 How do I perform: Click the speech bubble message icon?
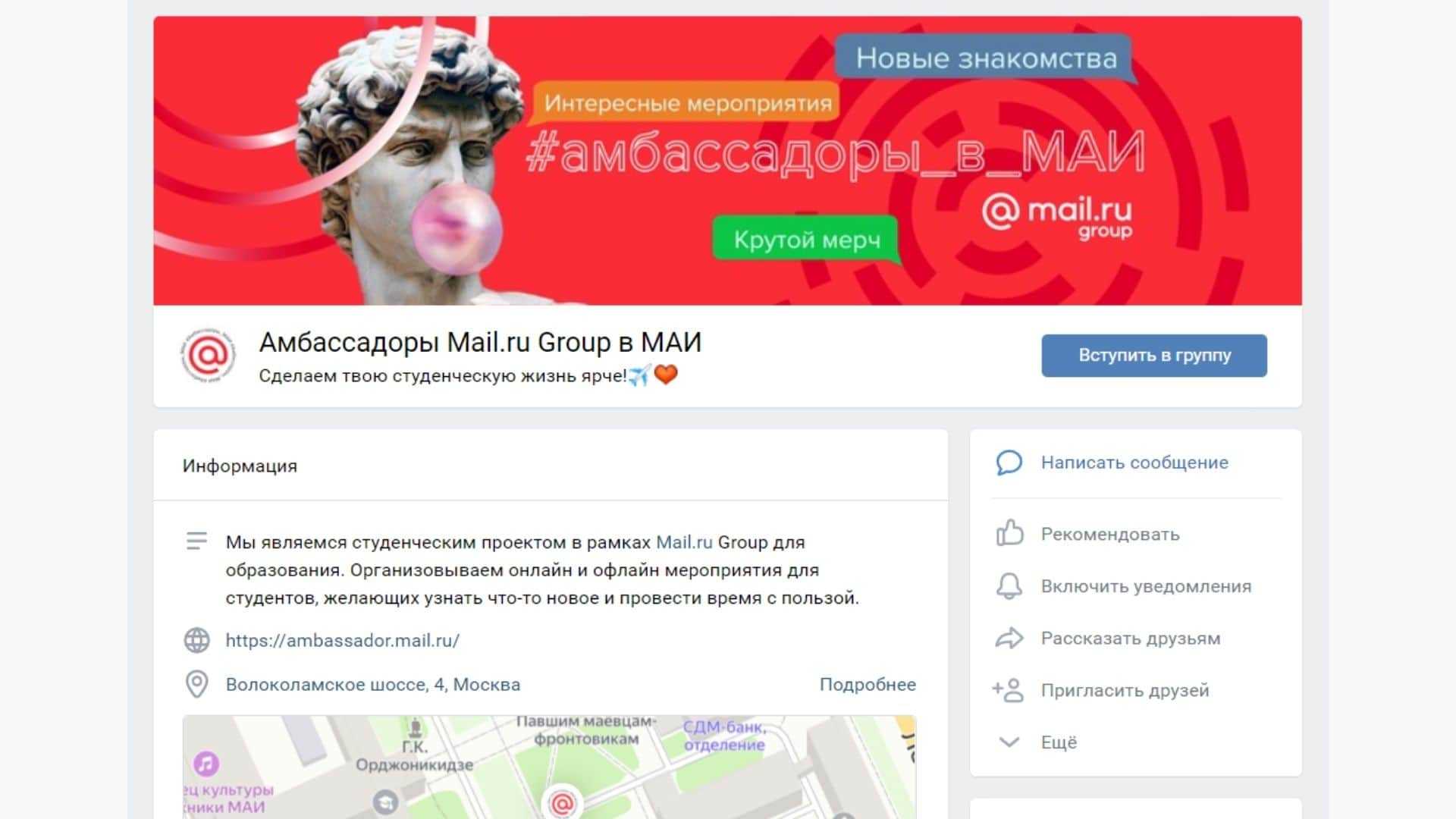point(1009,463)
